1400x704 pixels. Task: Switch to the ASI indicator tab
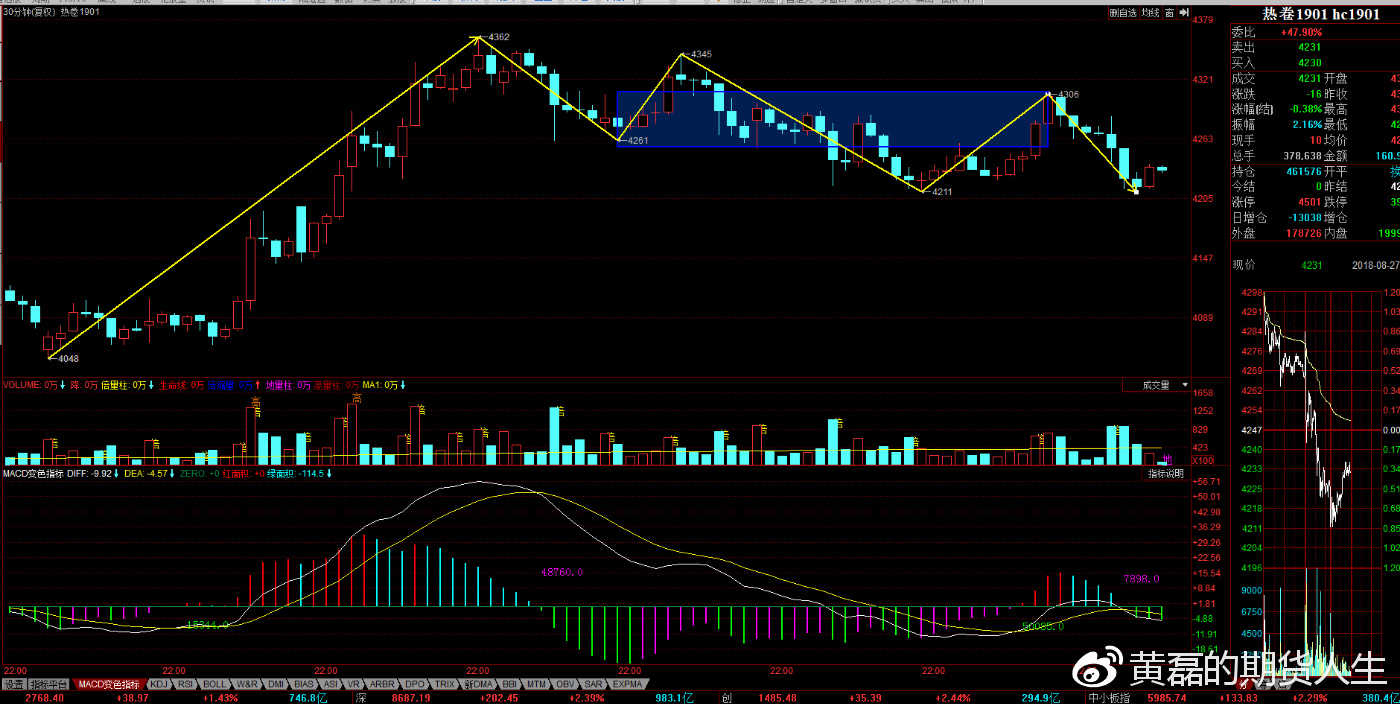coord(331,685)
